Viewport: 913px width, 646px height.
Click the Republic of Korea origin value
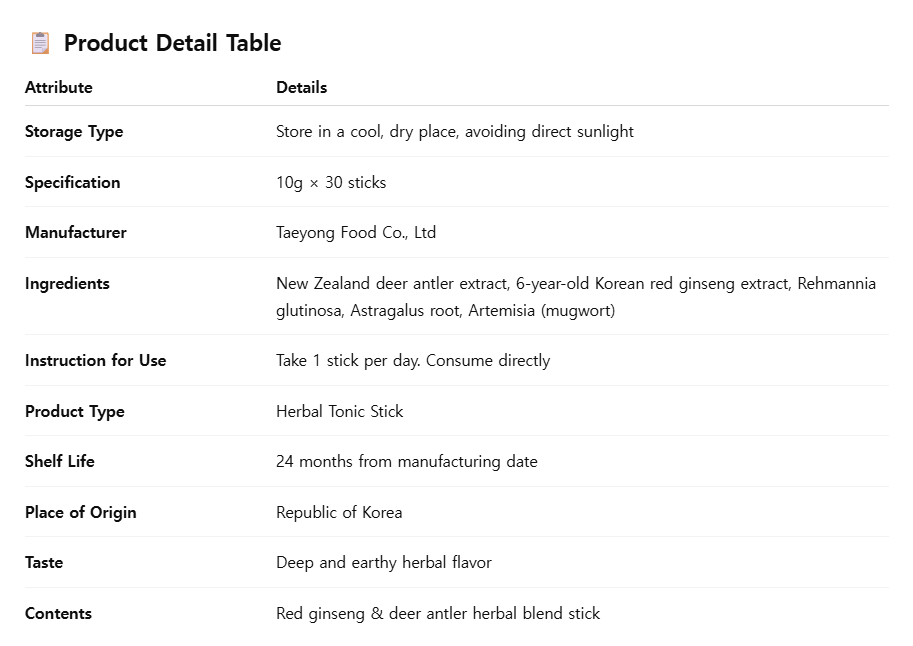[x=339, y=512]
